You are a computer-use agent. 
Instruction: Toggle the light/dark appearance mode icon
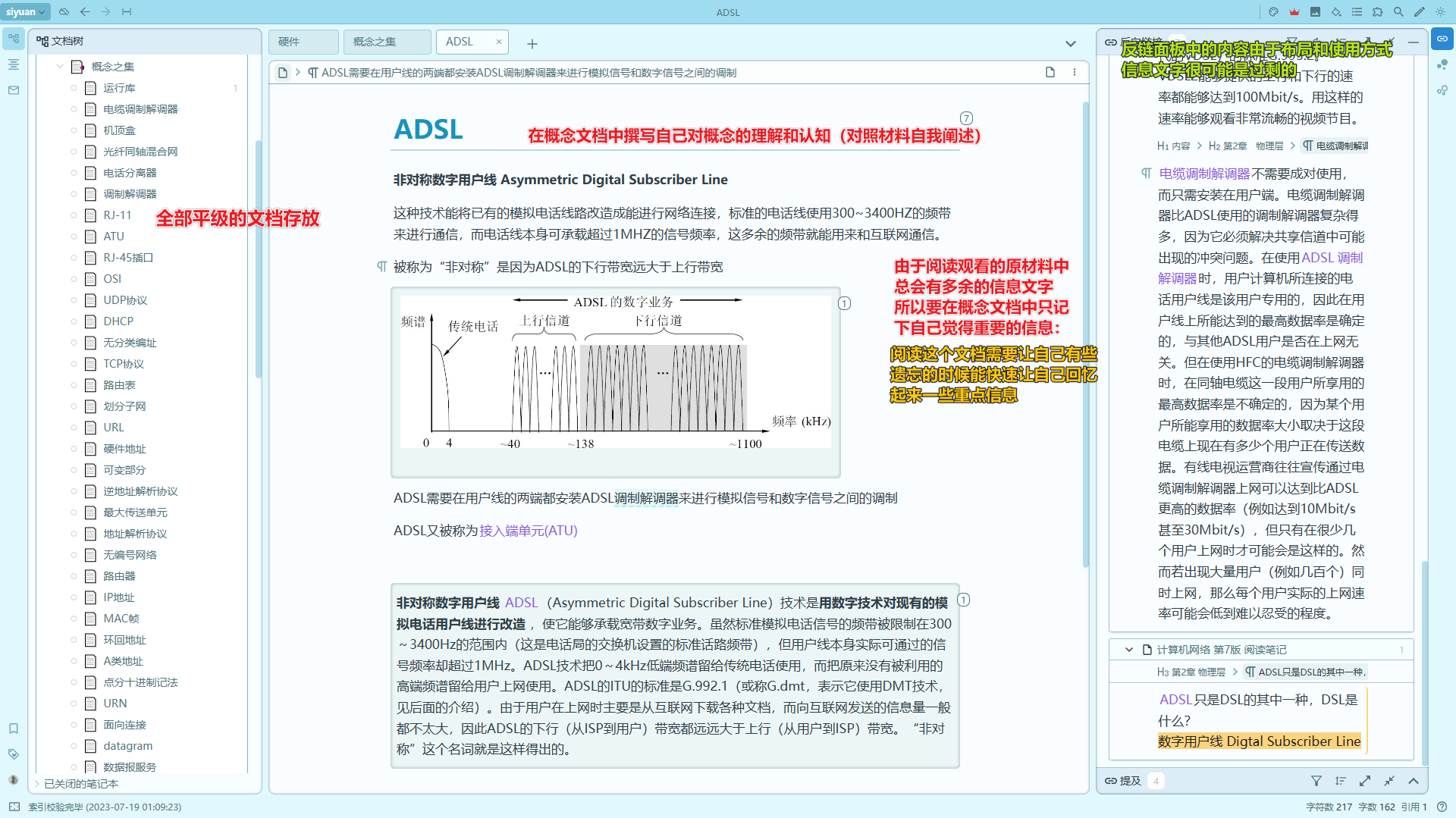coord(1440,12)
